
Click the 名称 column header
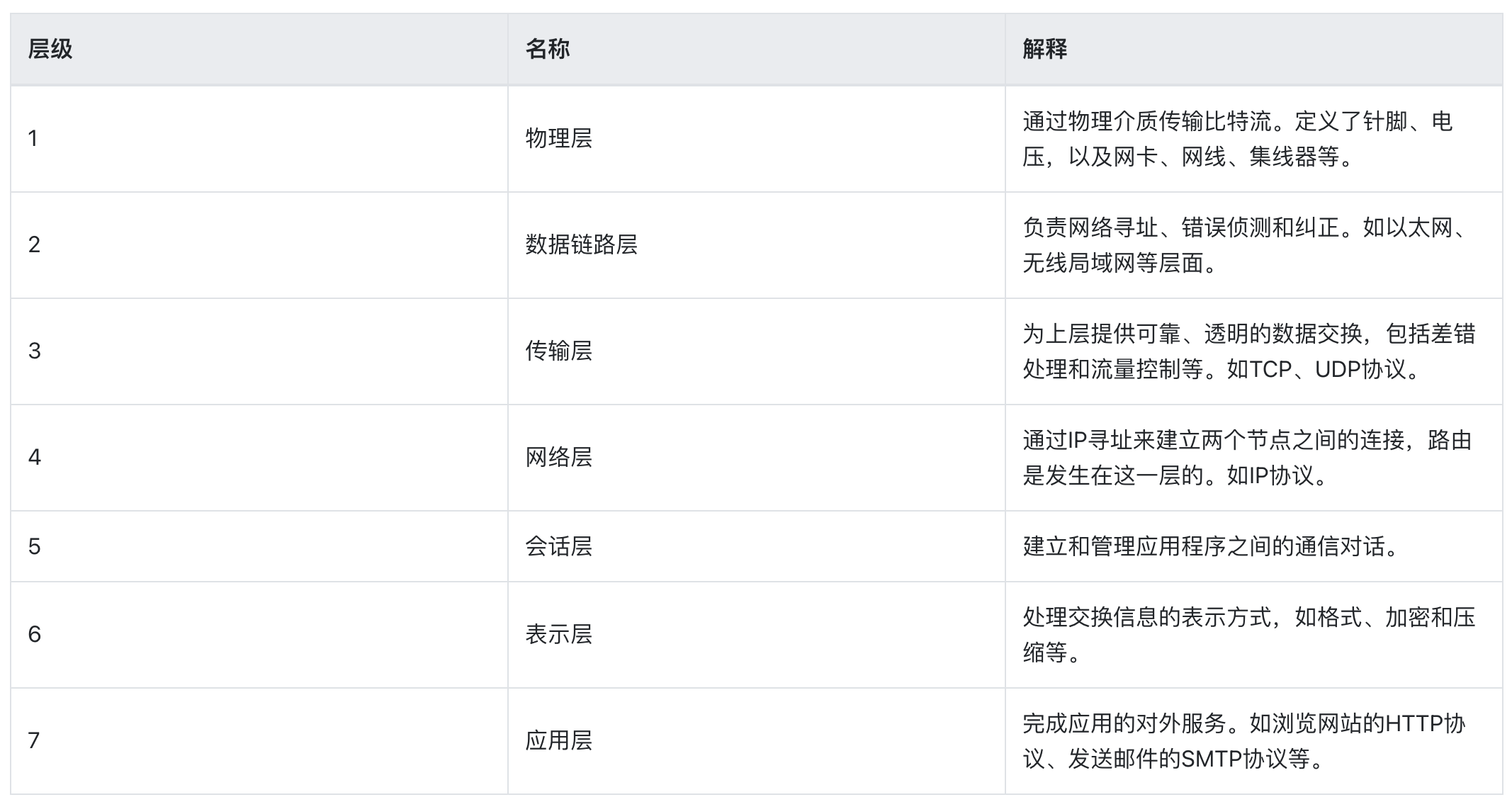548,49
